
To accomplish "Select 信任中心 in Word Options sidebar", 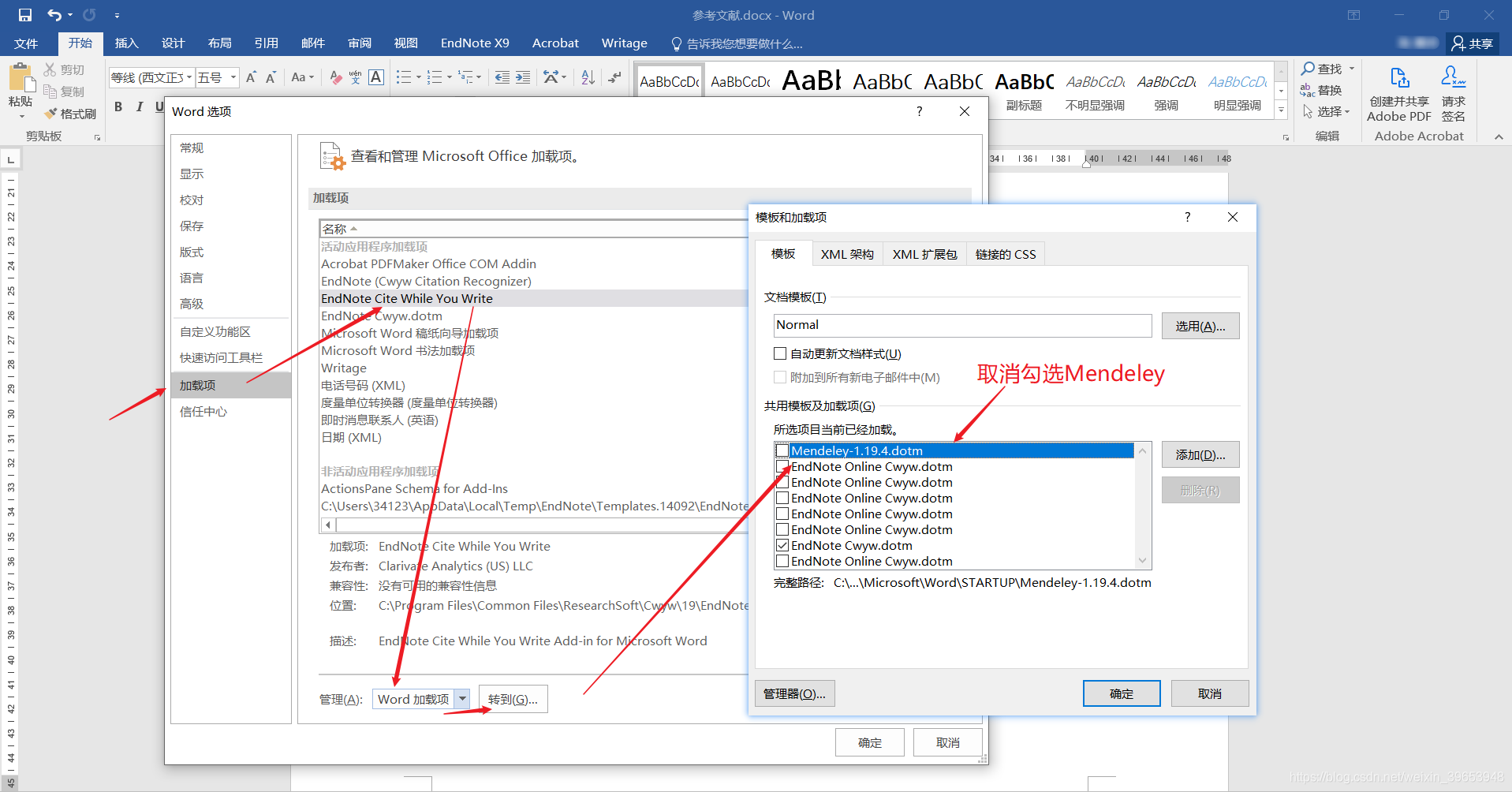I will (231, 411).
